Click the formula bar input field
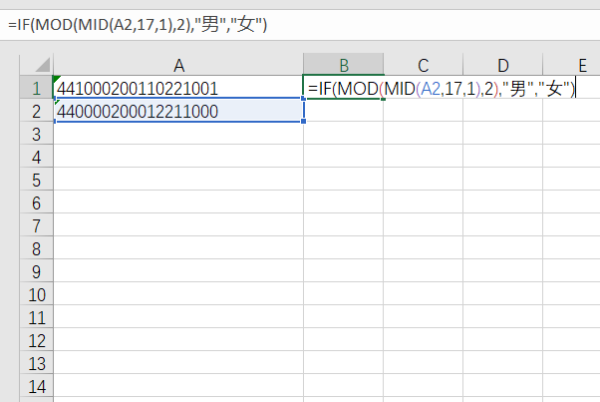The image size is (600, 402). coord(300,25)
